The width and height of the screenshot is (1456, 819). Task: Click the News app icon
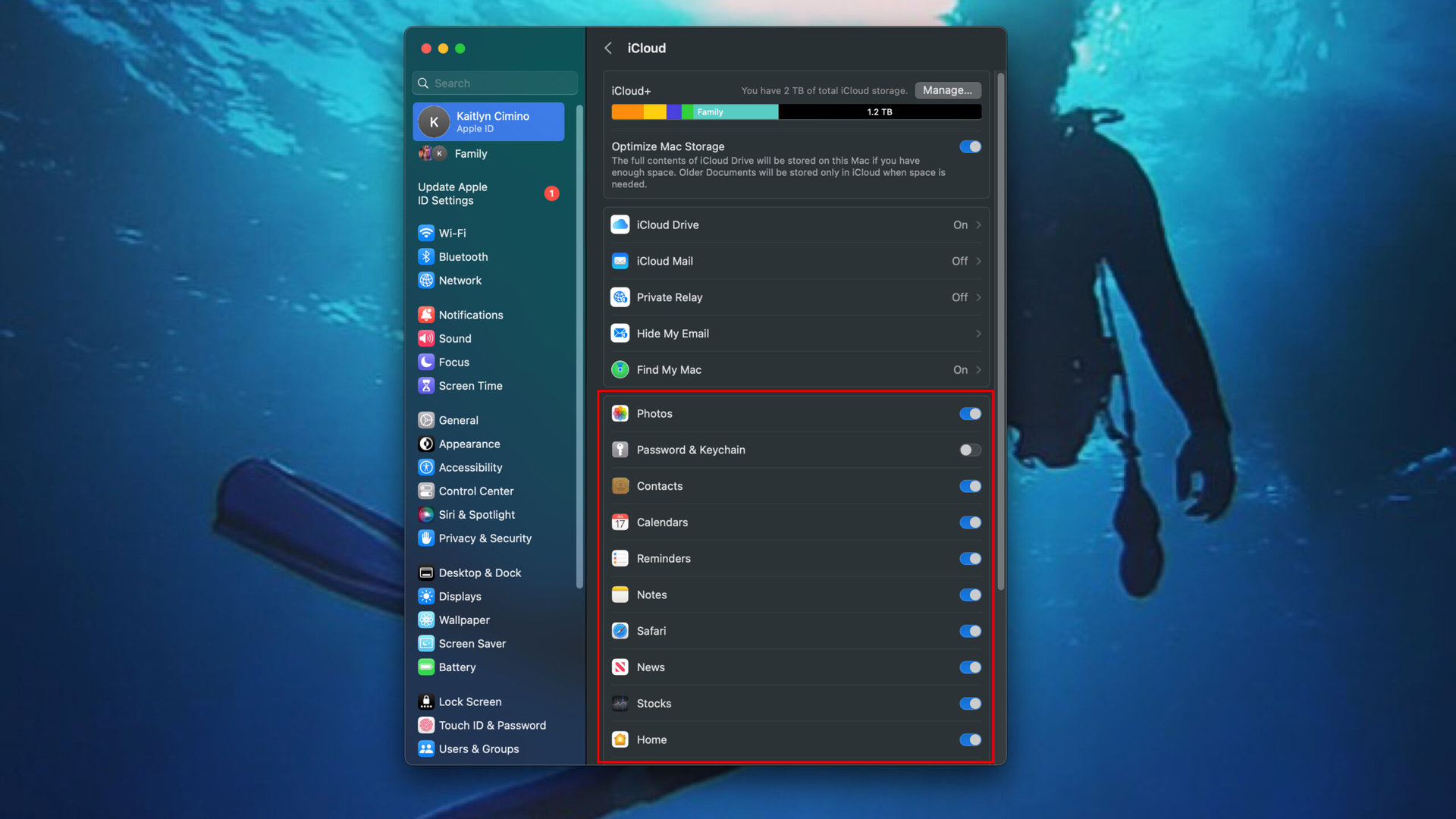click(620, 667)
